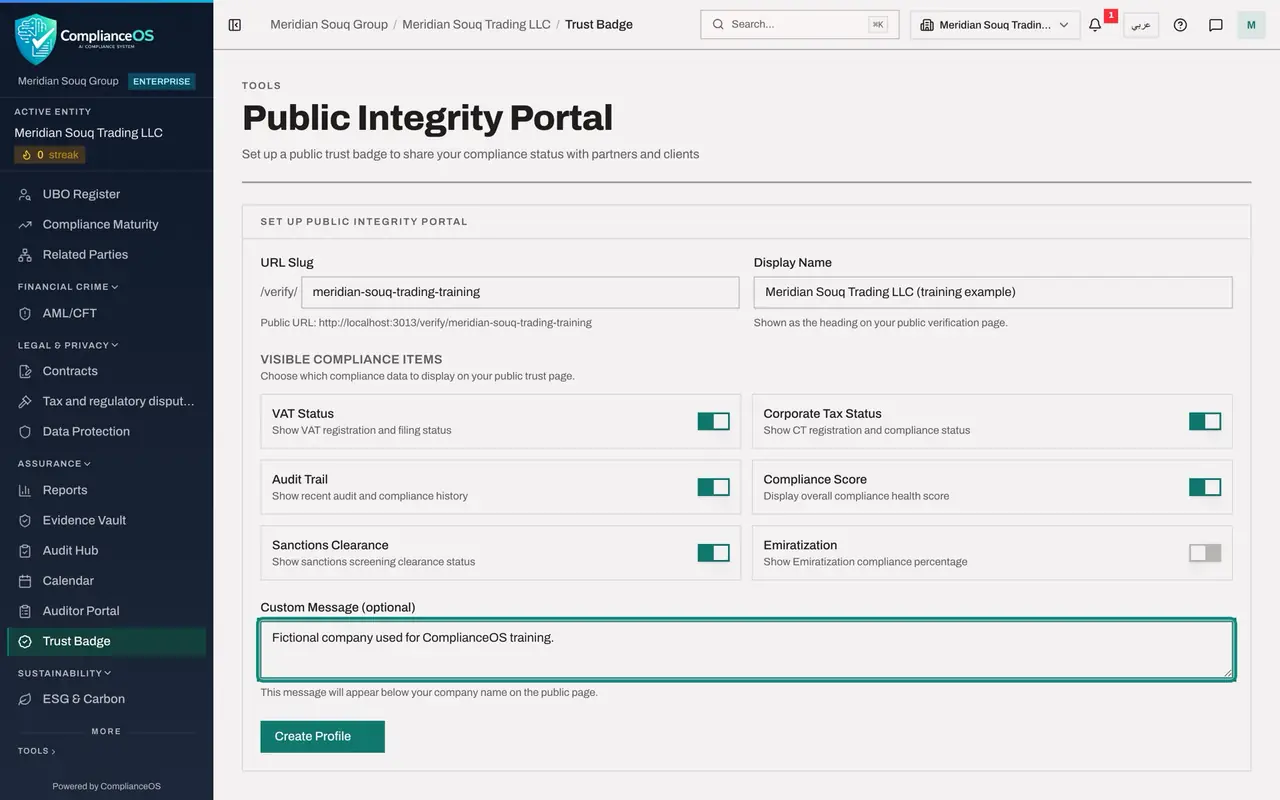Toggle the Audit Trail switch
The image size is (1280, 800).
pos(714,487)
